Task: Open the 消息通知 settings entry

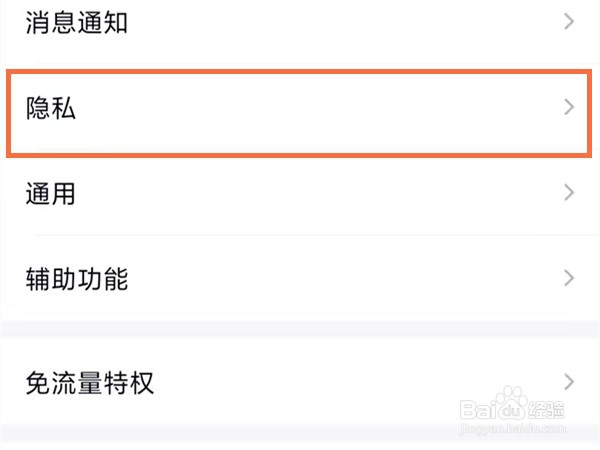Action: click(76, 21)
